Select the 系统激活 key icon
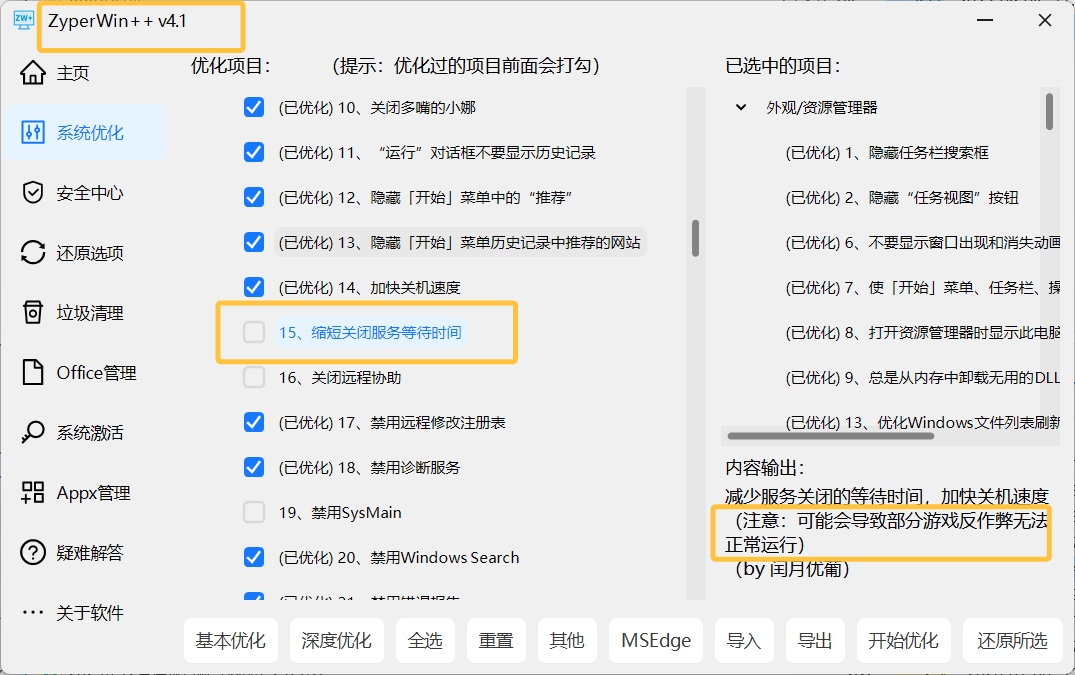1075x675 pixels. [x=33, y=433]
